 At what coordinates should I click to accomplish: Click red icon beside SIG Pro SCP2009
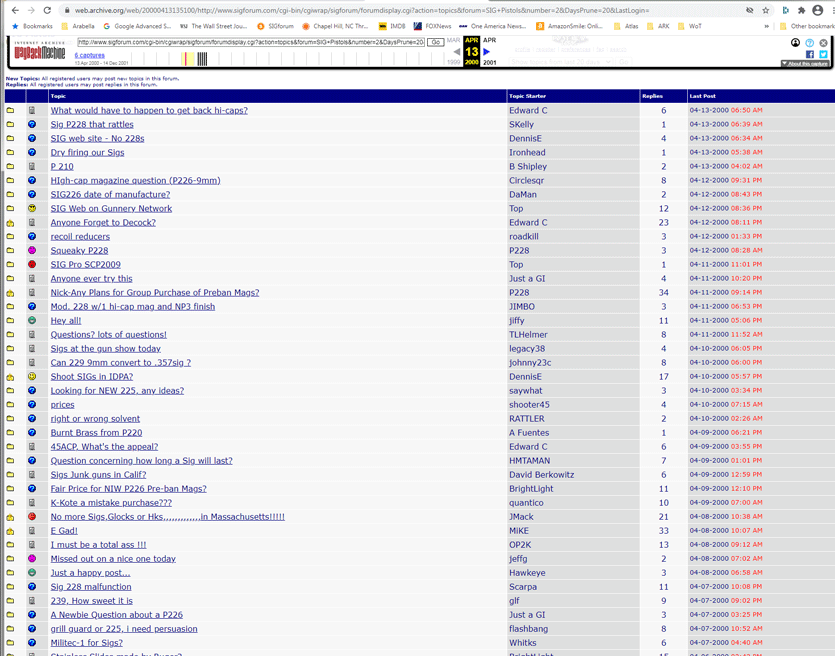pos(32,264)
